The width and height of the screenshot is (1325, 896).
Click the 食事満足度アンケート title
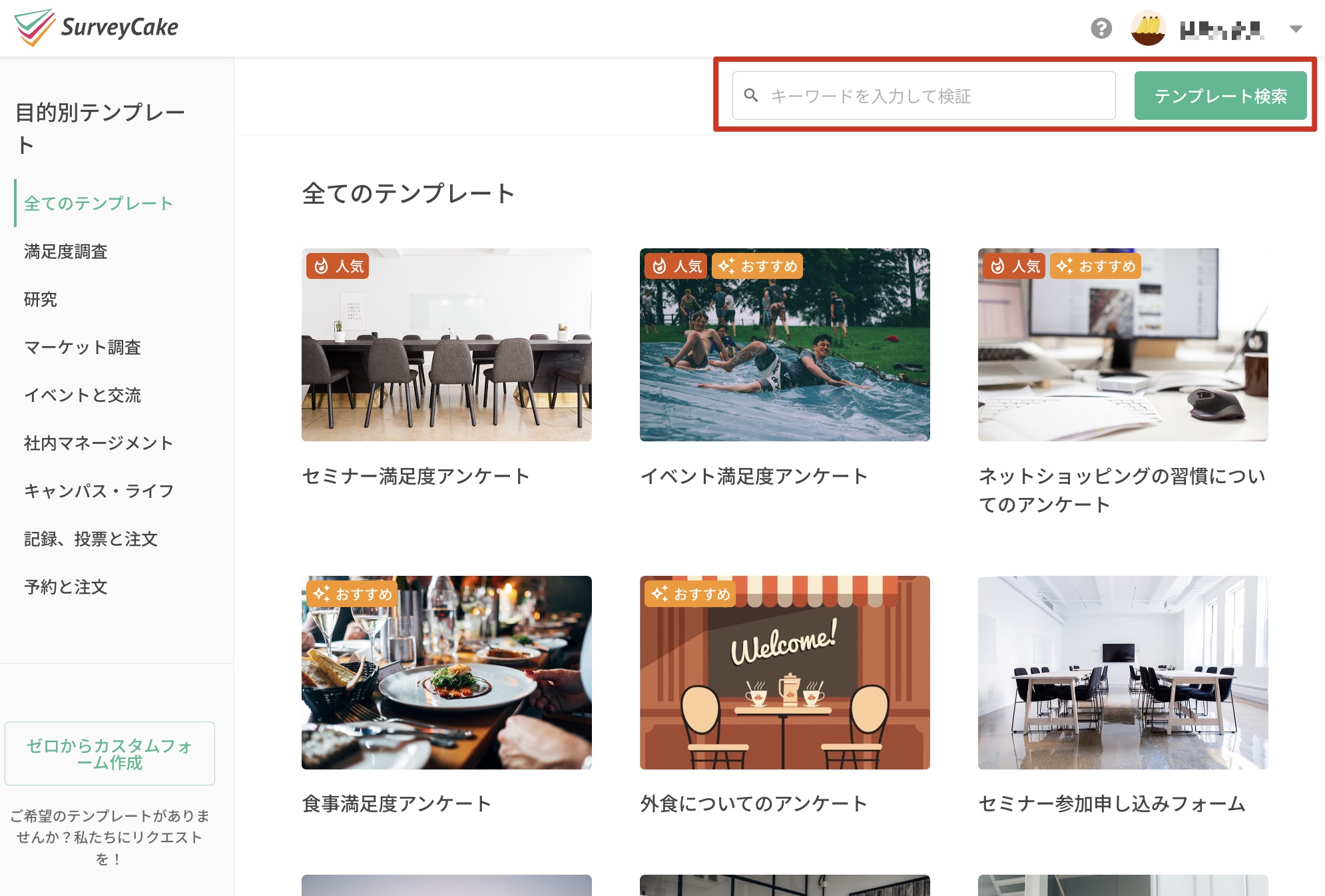[x=397, y=803]
